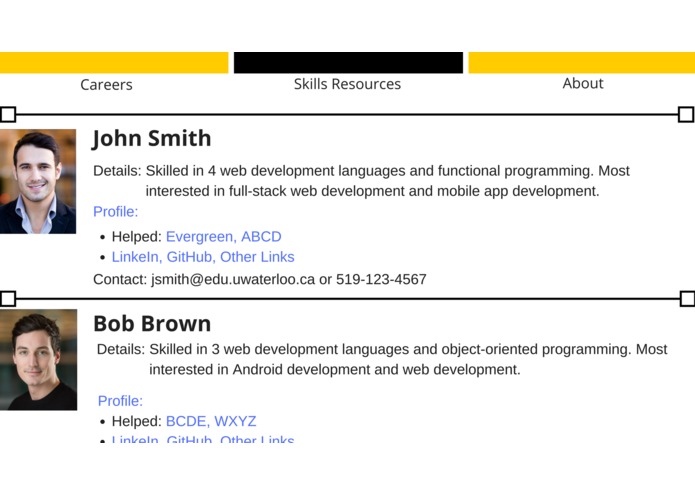695x494 pixels.
Task: Follow the Evergreen, ABCD link
Action: pos(223,237)
